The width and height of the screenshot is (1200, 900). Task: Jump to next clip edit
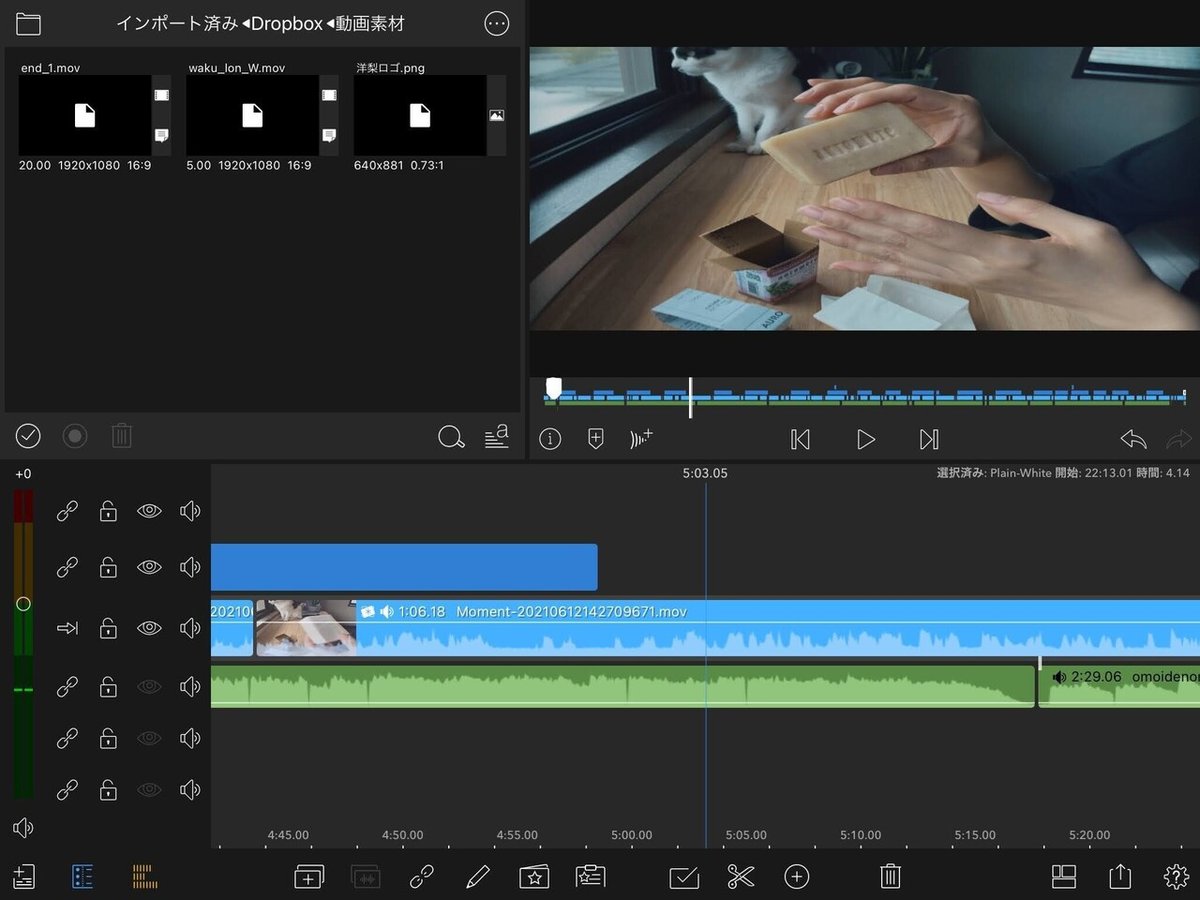point(929,439)
